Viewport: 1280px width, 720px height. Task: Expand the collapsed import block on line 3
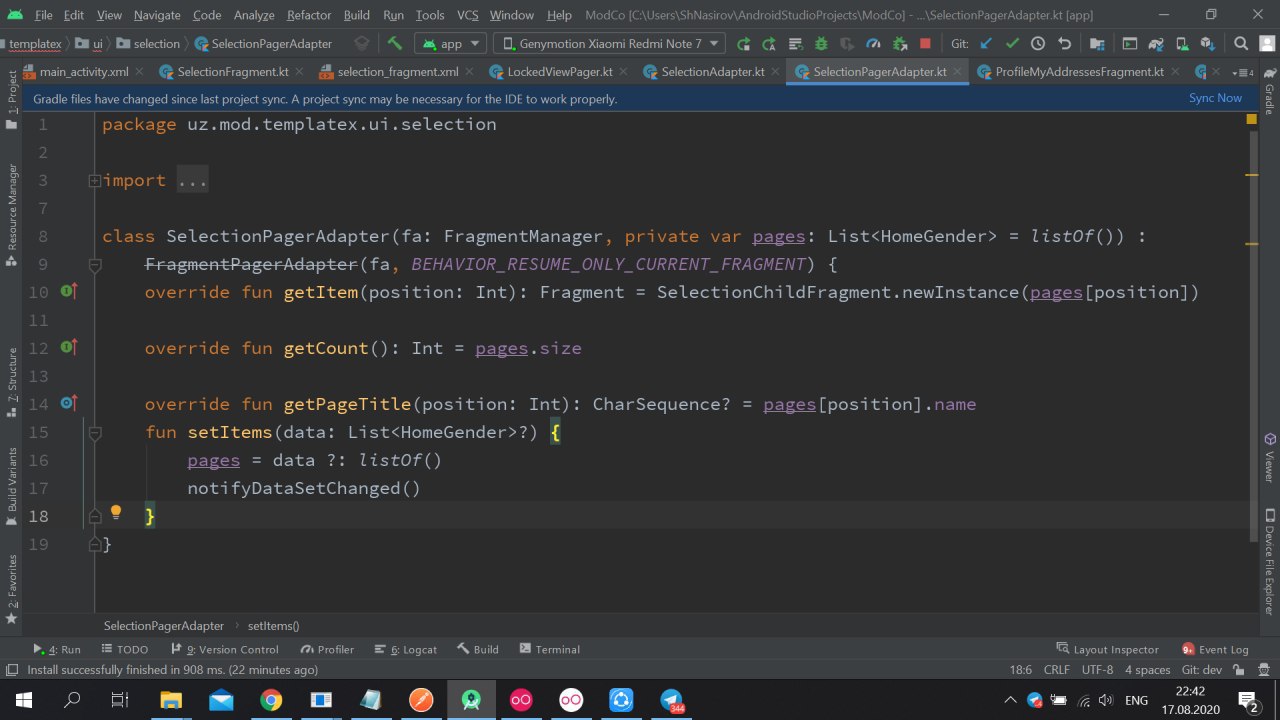94,181
